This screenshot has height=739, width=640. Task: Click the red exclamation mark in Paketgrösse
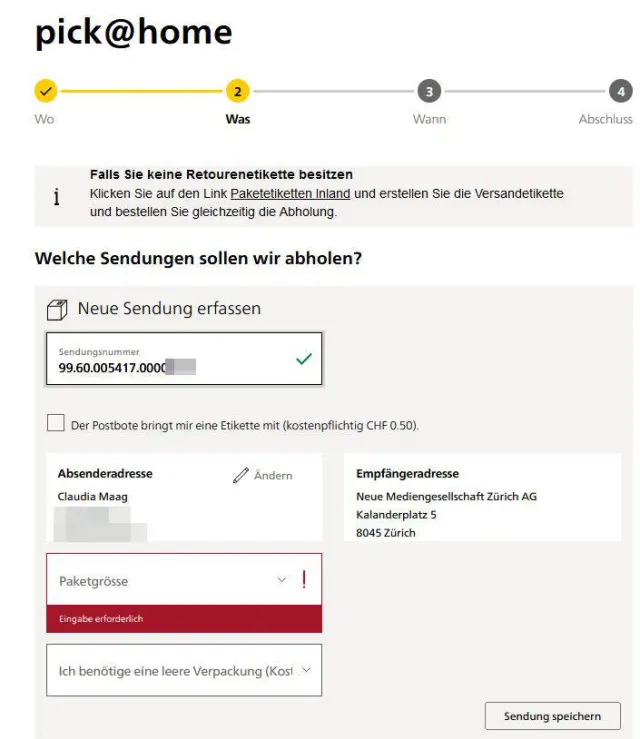tap(304, 580)
